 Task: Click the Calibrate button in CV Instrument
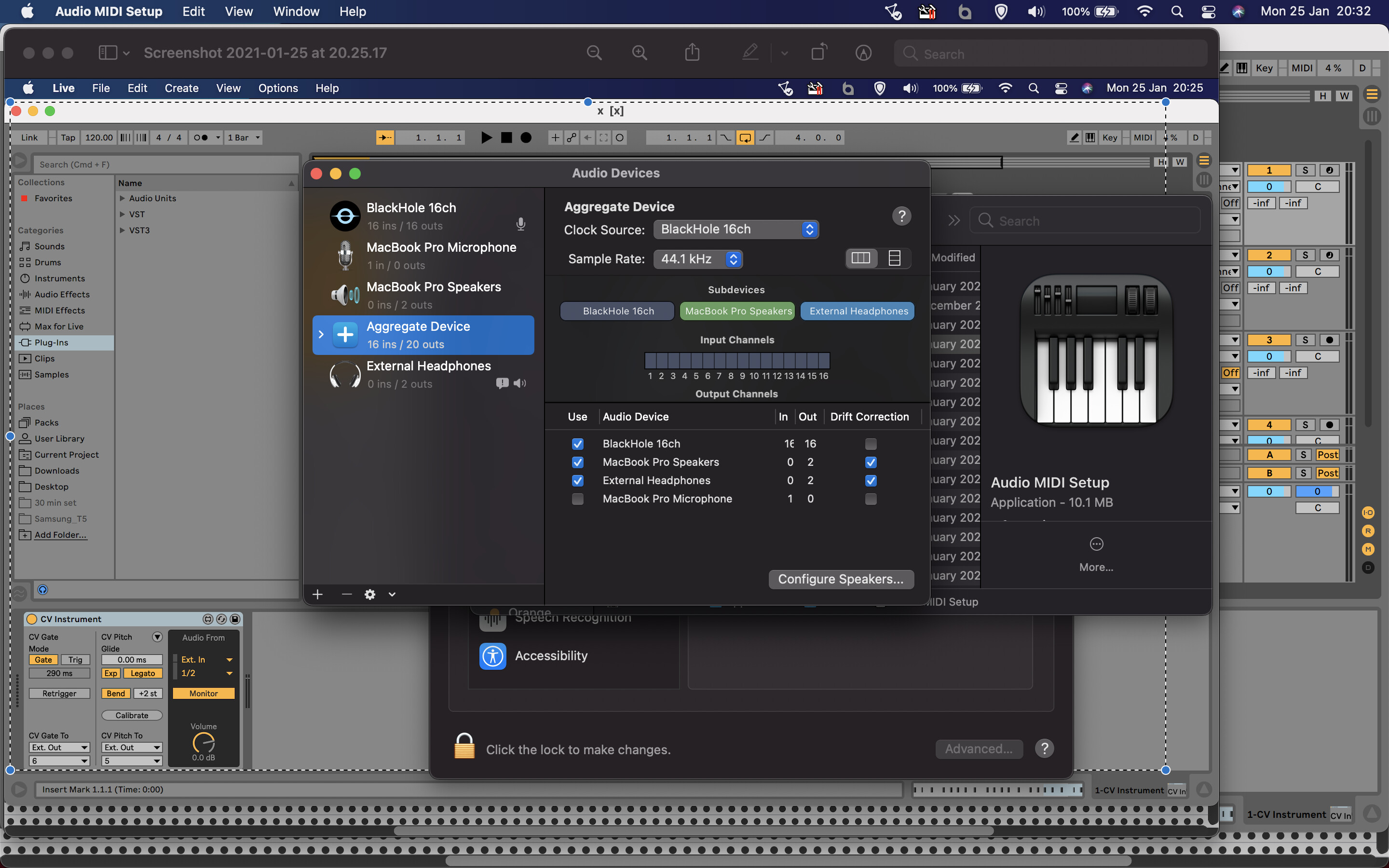[132, 715]
